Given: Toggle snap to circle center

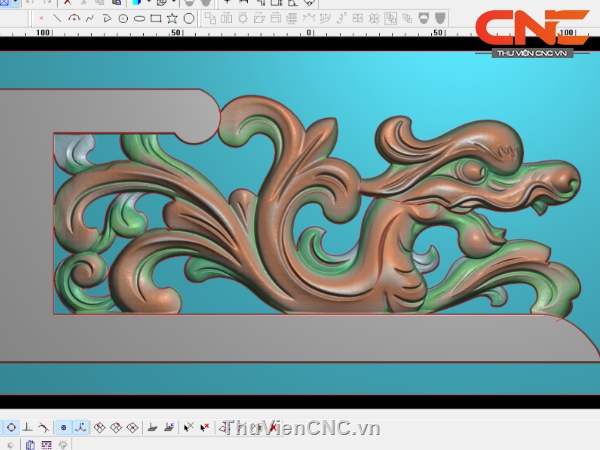Looking at the screenshot, I should (11, 427).
